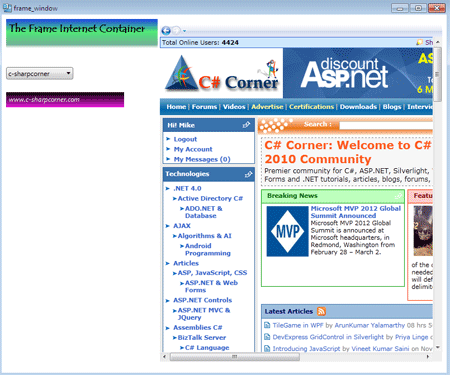Click into the Search text field

point(386,125)
